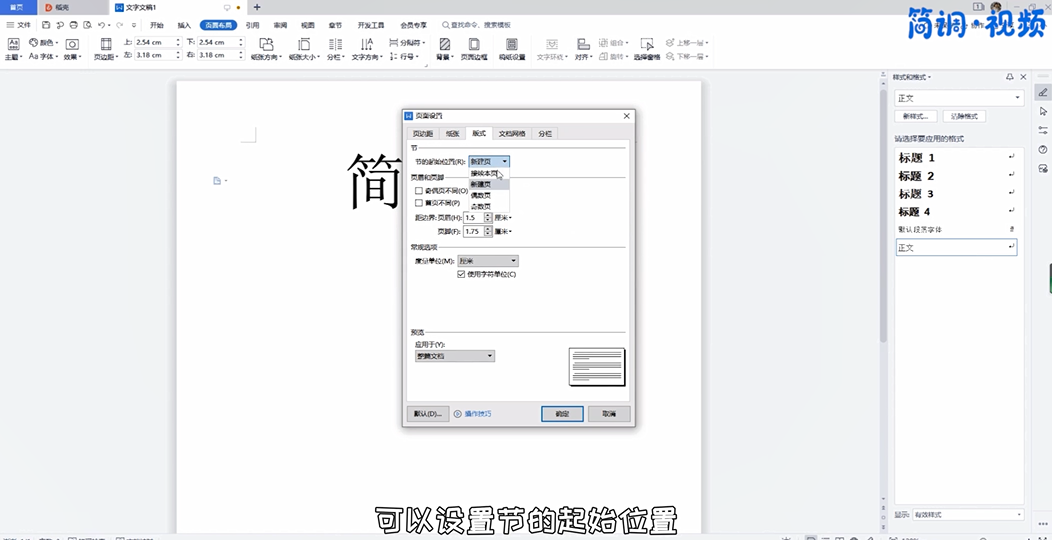This screenshot has width=1052, height=540.
Task: Click the pin icon in the styles panel header
Action: click(x=1009, y=77)
